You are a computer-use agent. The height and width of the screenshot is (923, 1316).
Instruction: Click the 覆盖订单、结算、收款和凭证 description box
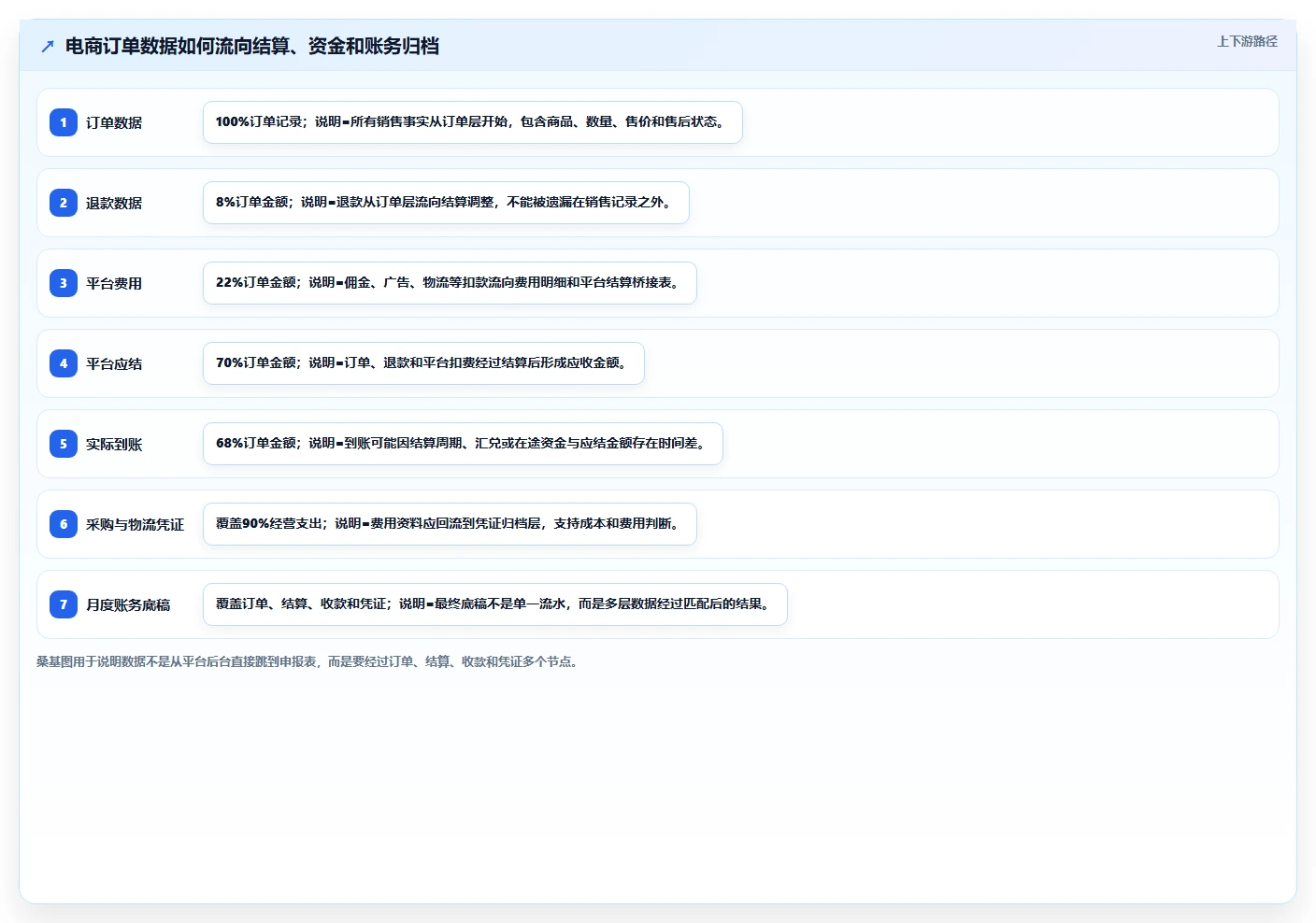click(495, 604)
